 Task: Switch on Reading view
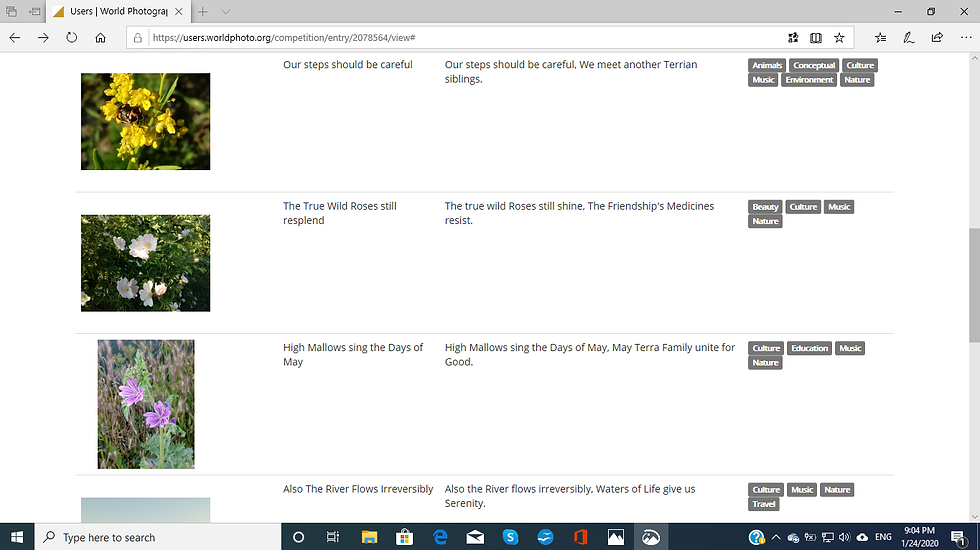pos(816,38)
